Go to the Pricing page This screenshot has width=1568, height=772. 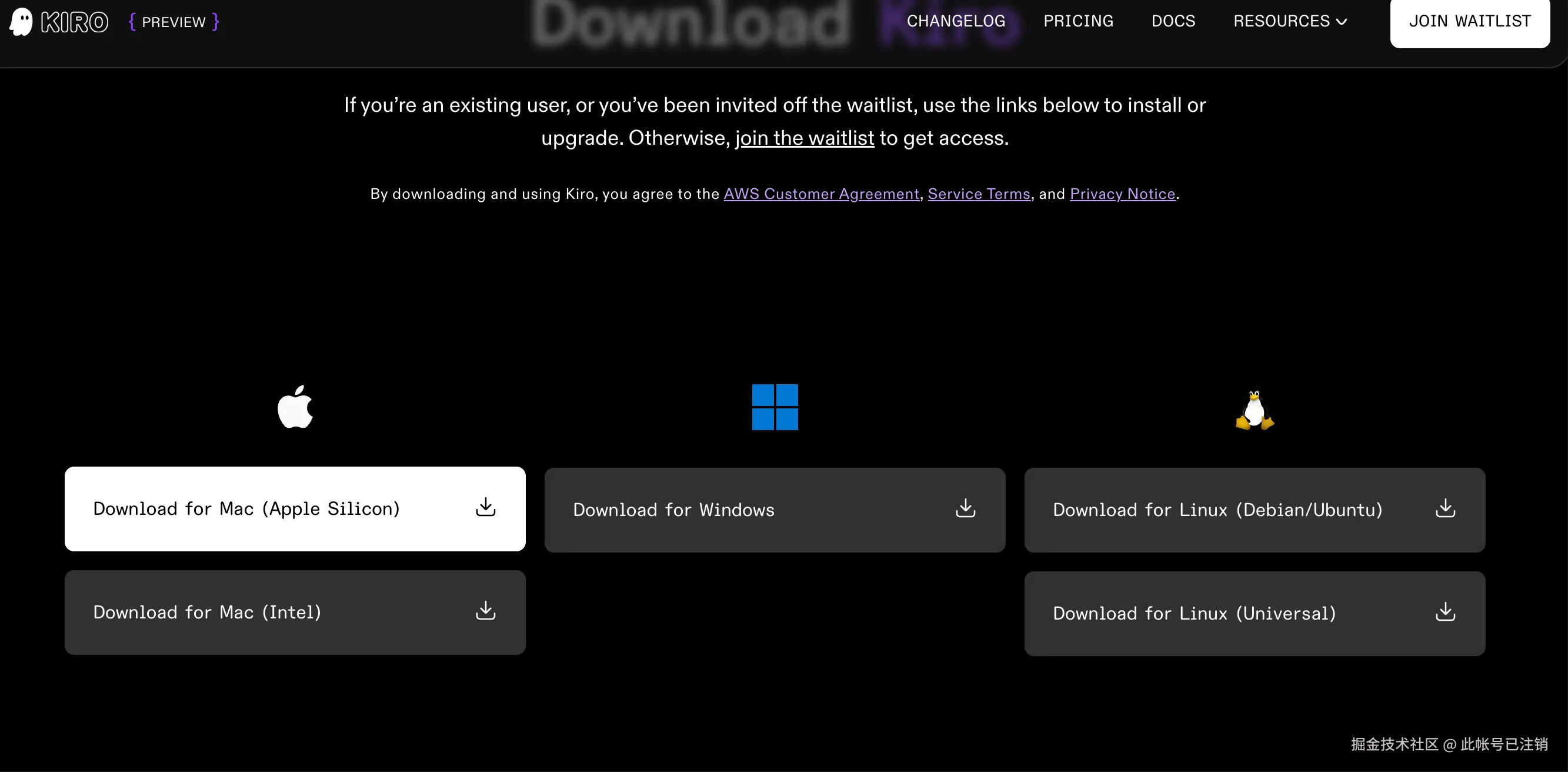(1078, 21)
